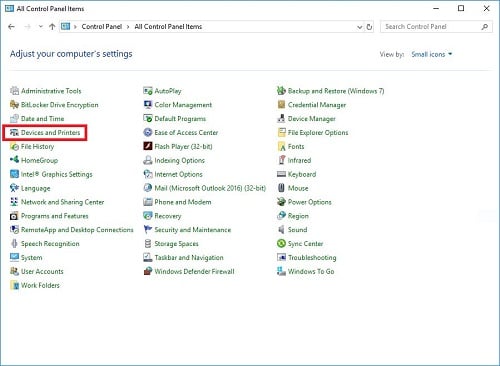Viewport: 500px width, 366px height.
Task: Open the Mouse link
Action: click(x=298, y=188)
